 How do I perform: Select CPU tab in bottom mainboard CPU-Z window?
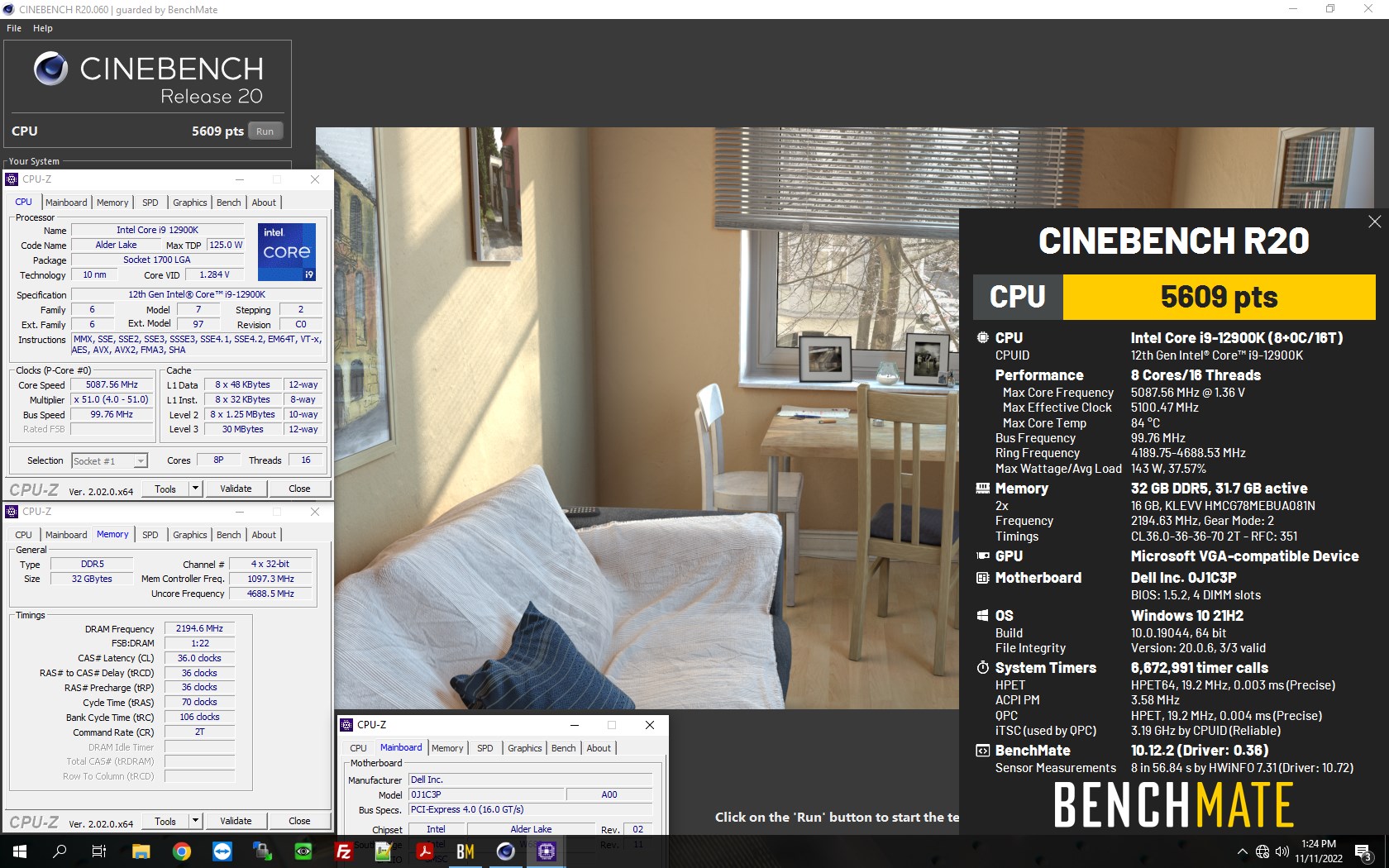pos(358,748)
